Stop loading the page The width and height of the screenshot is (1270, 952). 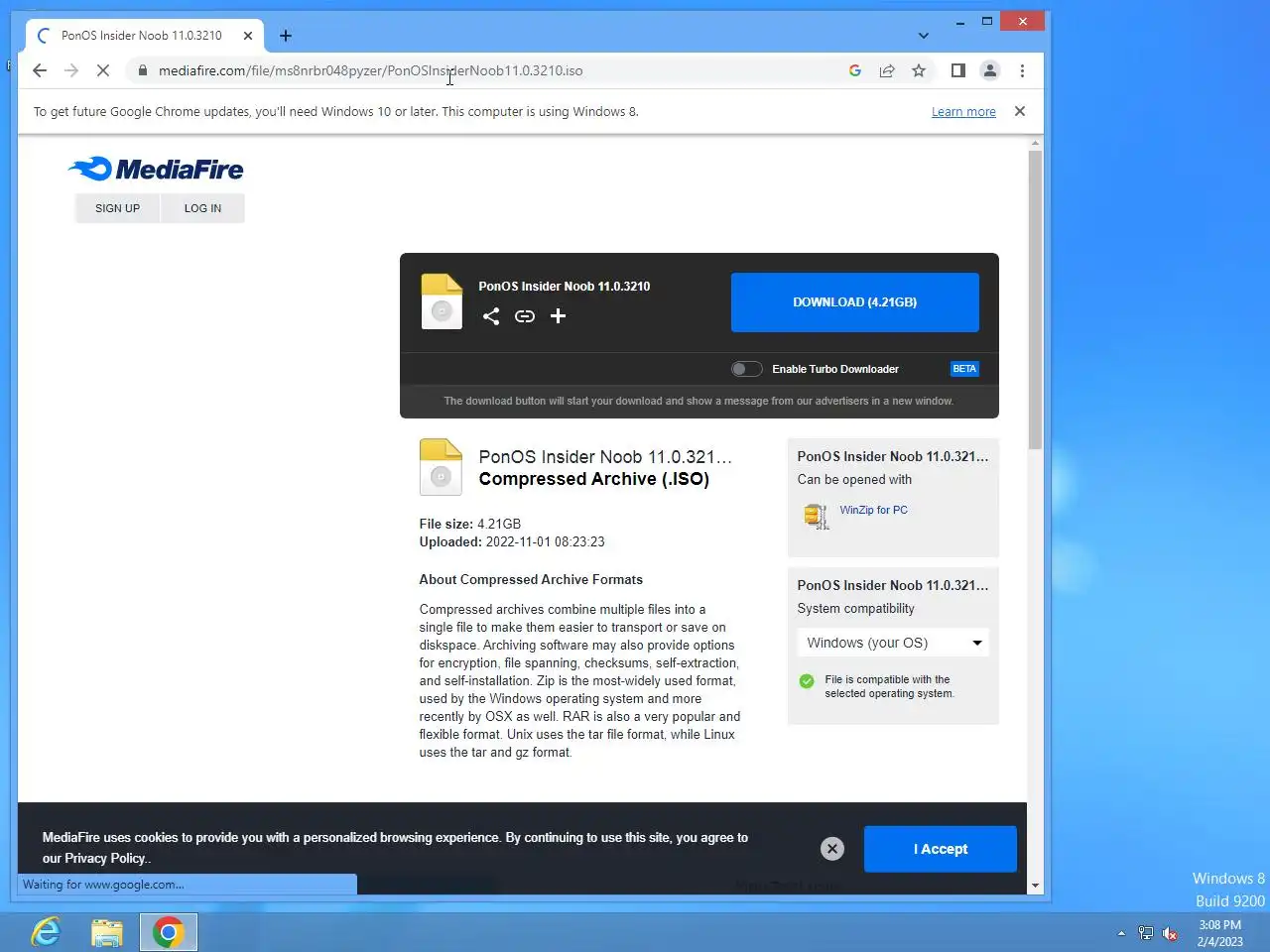[x=102, y=70]
